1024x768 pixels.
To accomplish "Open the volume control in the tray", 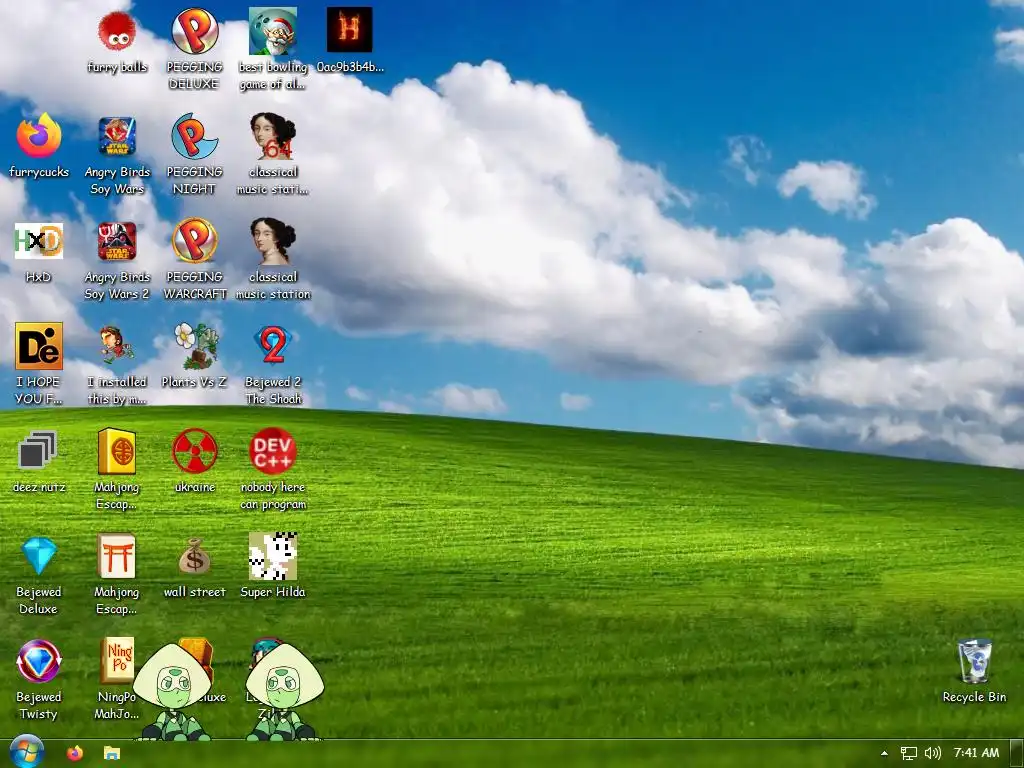I will coord(933,753).
